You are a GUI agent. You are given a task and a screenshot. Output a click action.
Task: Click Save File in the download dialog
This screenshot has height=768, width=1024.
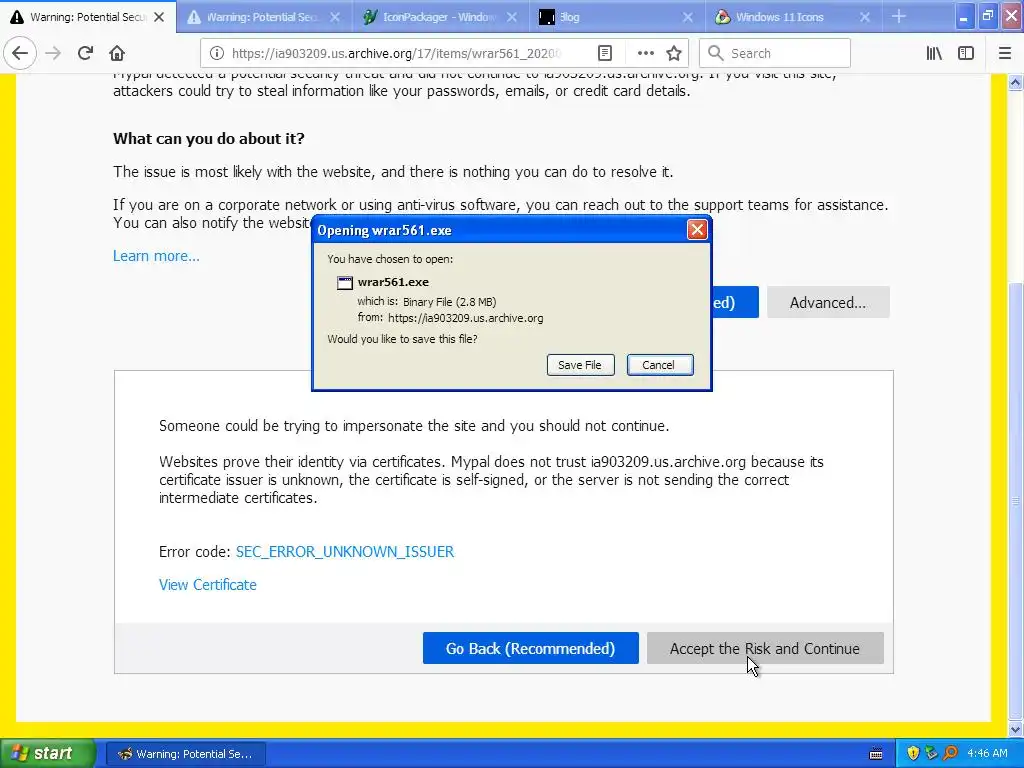[x=580, y=365]
